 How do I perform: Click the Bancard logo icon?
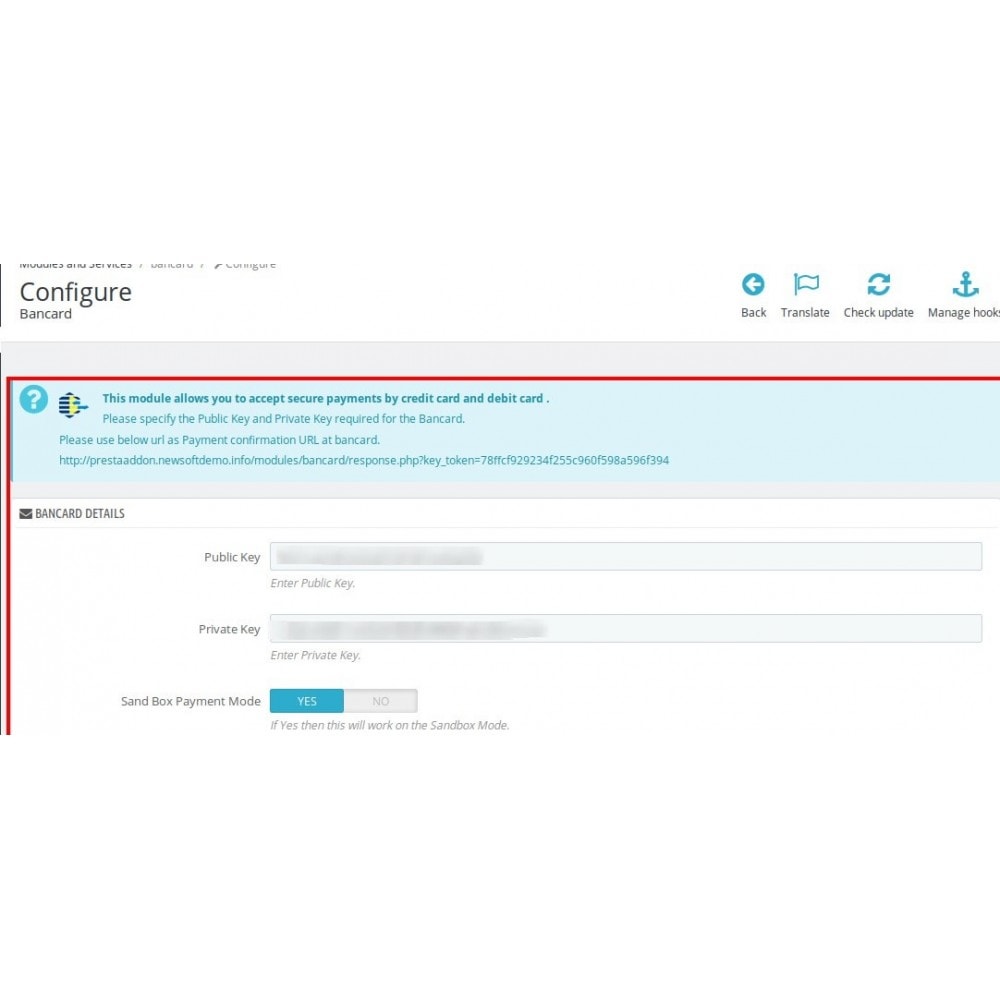coord(73,405)
